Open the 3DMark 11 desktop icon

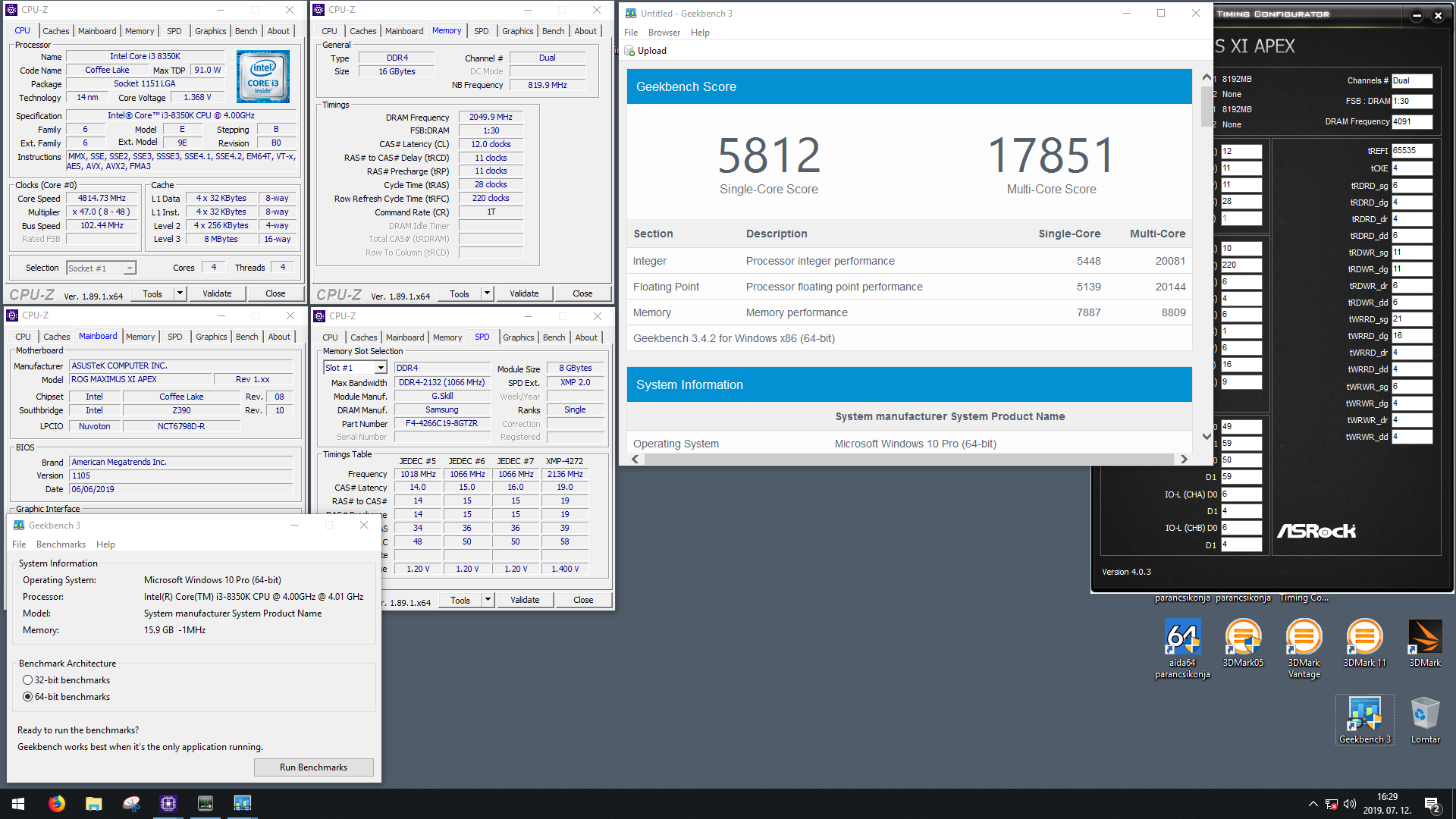pos(1364,643)
